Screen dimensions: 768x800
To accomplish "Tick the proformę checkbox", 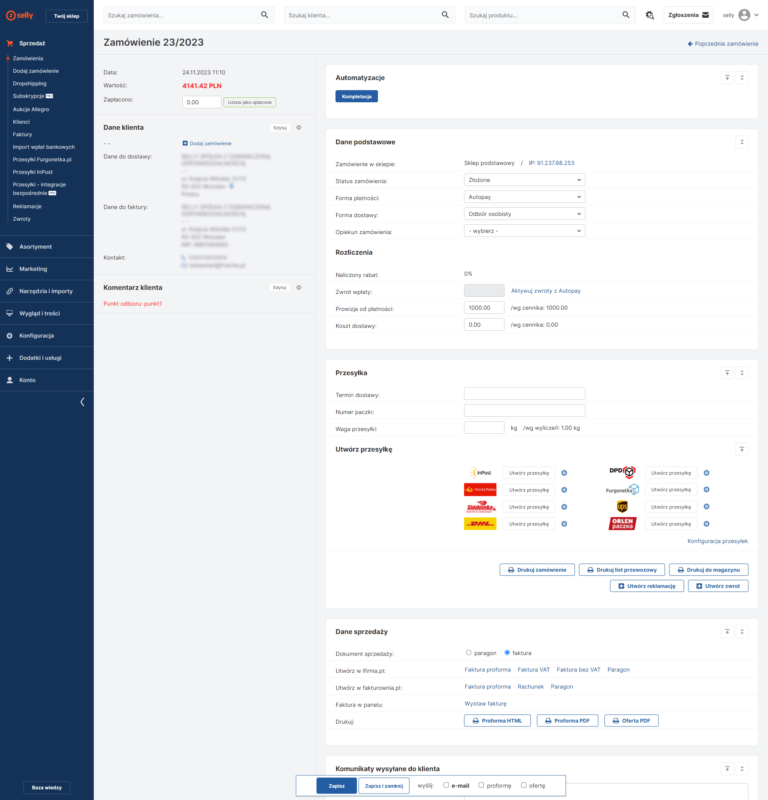I will point(481,785).
